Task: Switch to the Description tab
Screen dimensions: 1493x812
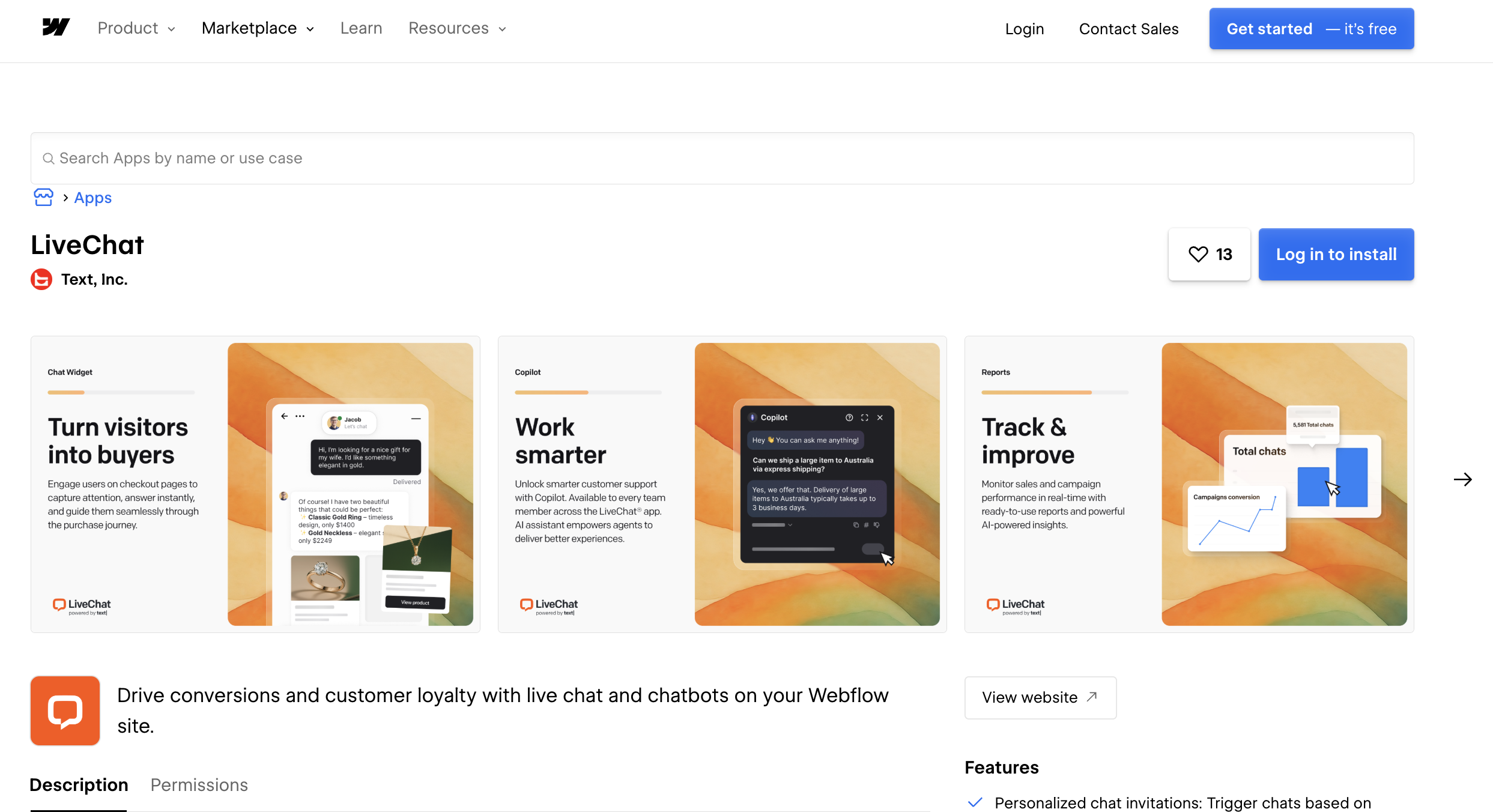Action: tap(79, 785)
